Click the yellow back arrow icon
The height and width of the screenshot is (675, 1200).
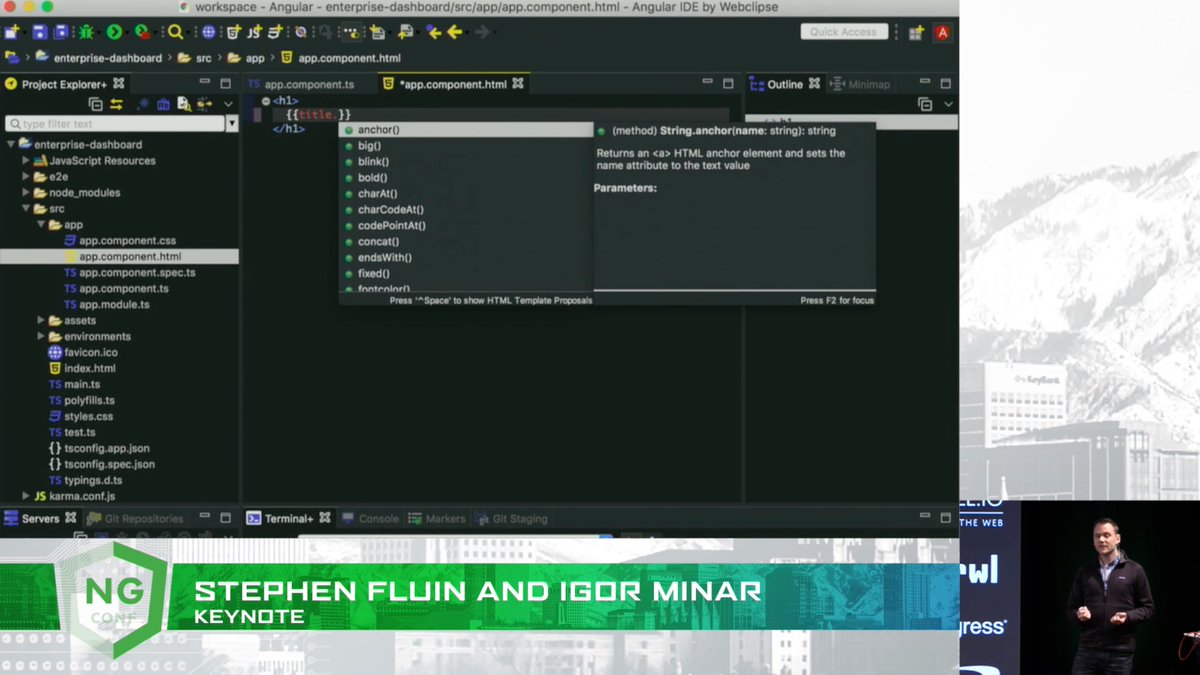pos(456,32)
